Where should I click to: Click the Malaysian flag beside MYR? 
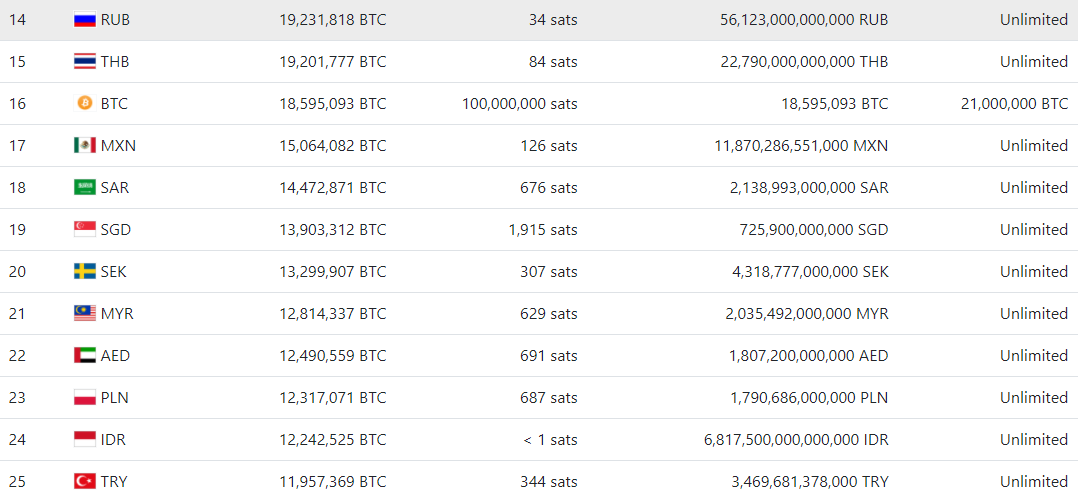click(84, 314)
